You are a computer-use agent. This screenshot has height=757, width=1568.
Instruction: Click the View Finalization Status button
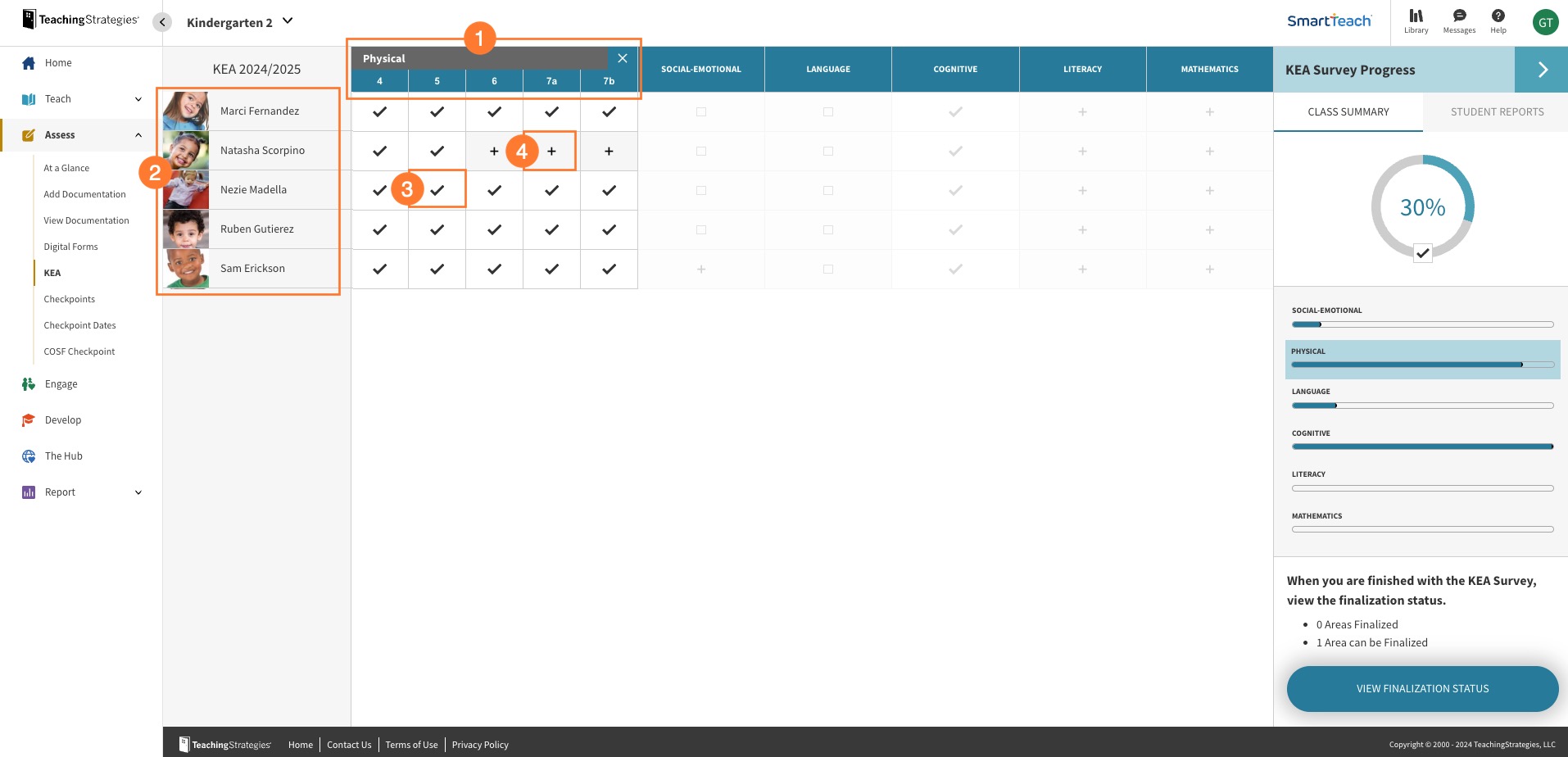click(x=1422, y=688)
